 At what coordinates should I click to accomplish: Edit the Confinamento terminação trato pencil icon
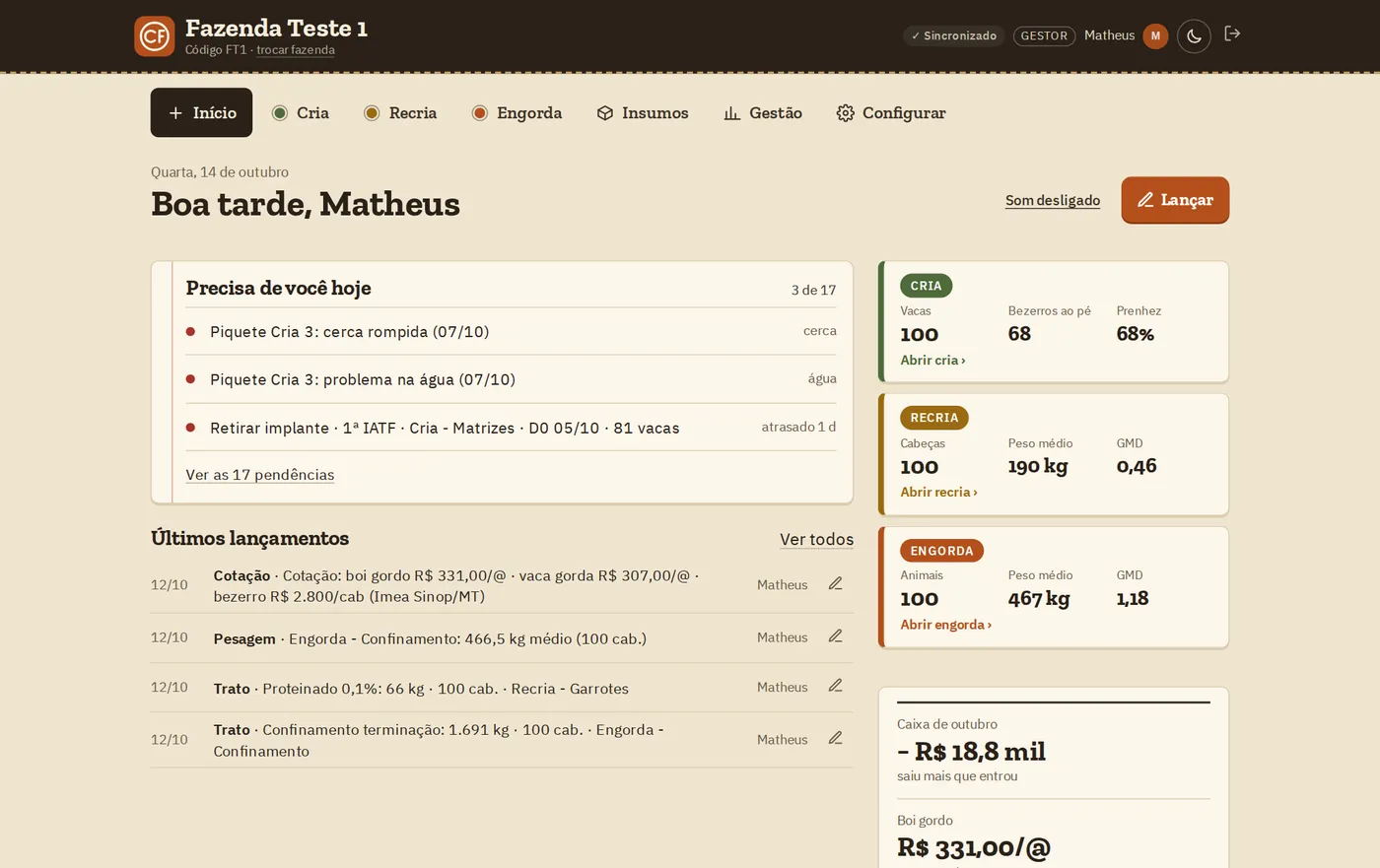tap(835, 738)
